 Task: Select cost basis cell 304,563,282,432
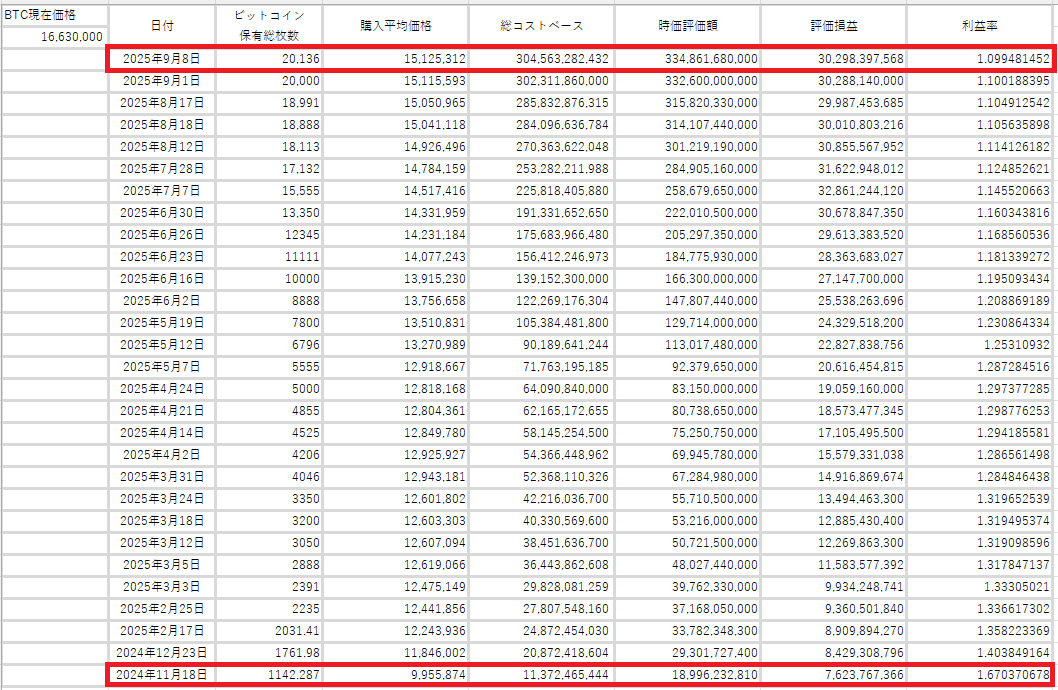click(x=541, y=59)
